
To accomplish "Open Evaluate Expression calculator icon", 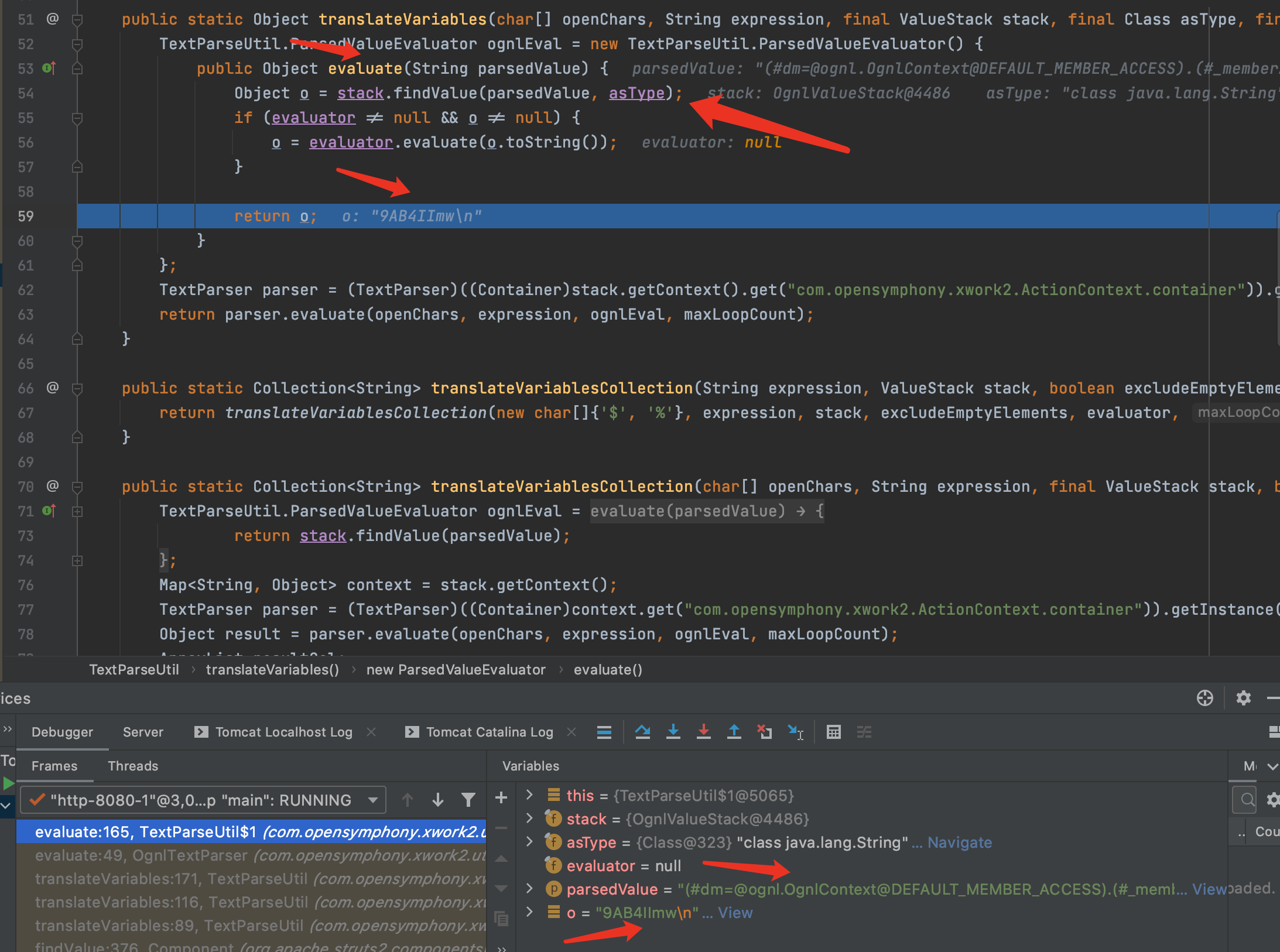I will tap(834, 732).
